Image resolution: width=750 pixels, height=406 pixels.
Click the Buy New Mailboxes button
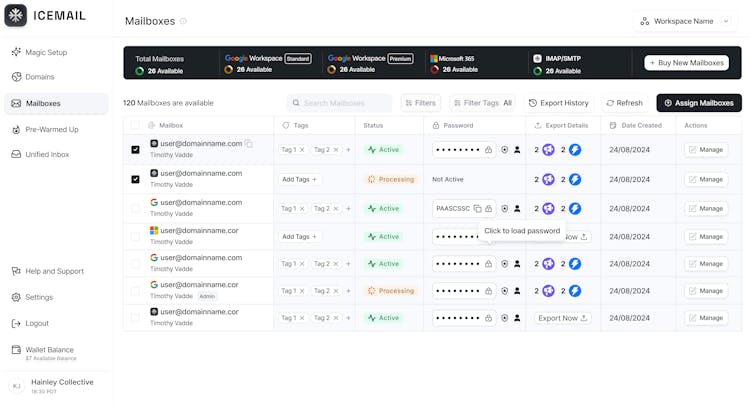click(686, 63)
